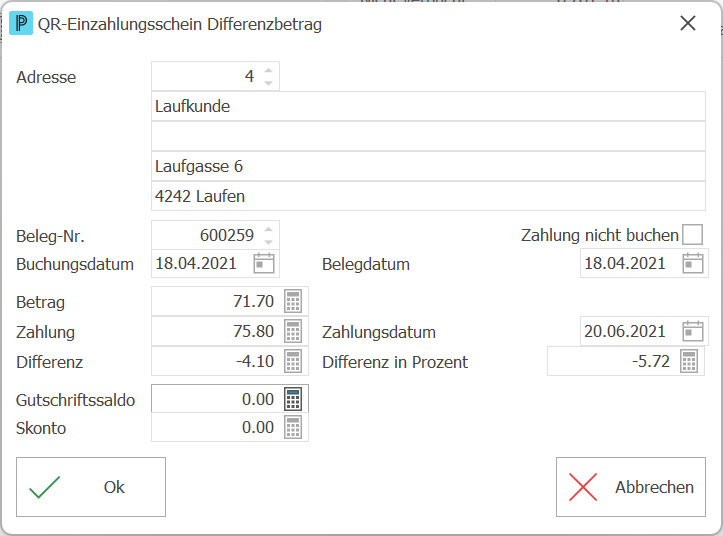This screenshot has height=536, width=723.
Task: Open calculator for Gutschriftssaldo field
Action: (x=293, y=399)
